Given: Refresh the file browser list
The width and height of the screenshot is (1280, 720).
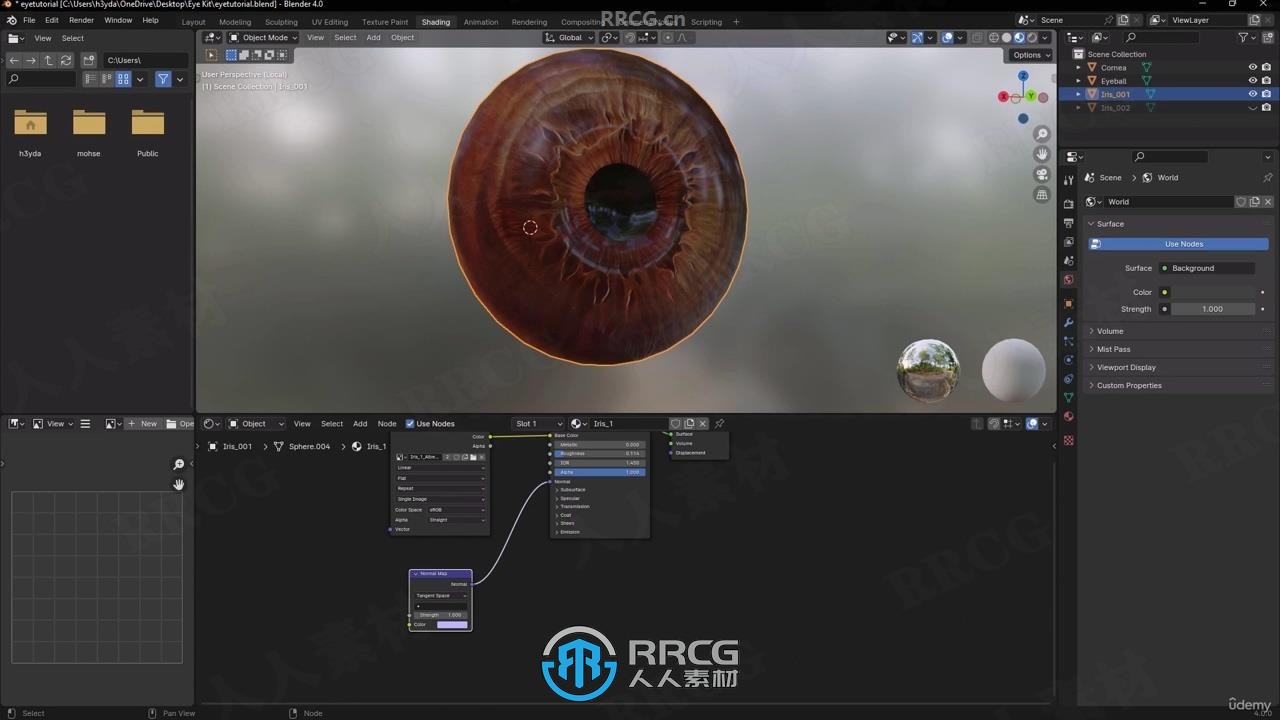Looking at the screenshot, I should 66,60.
